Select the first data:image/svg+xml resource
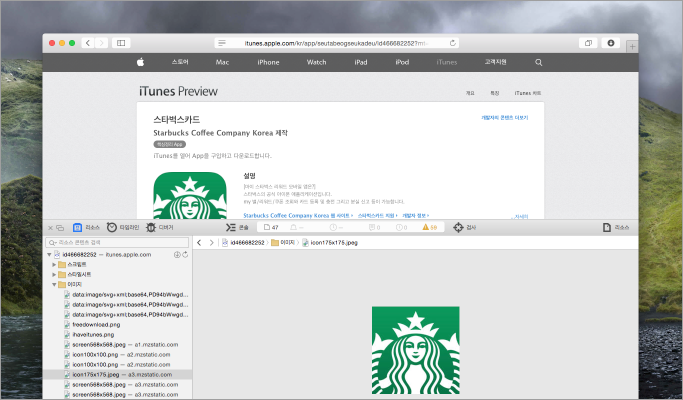 (126, 295)
